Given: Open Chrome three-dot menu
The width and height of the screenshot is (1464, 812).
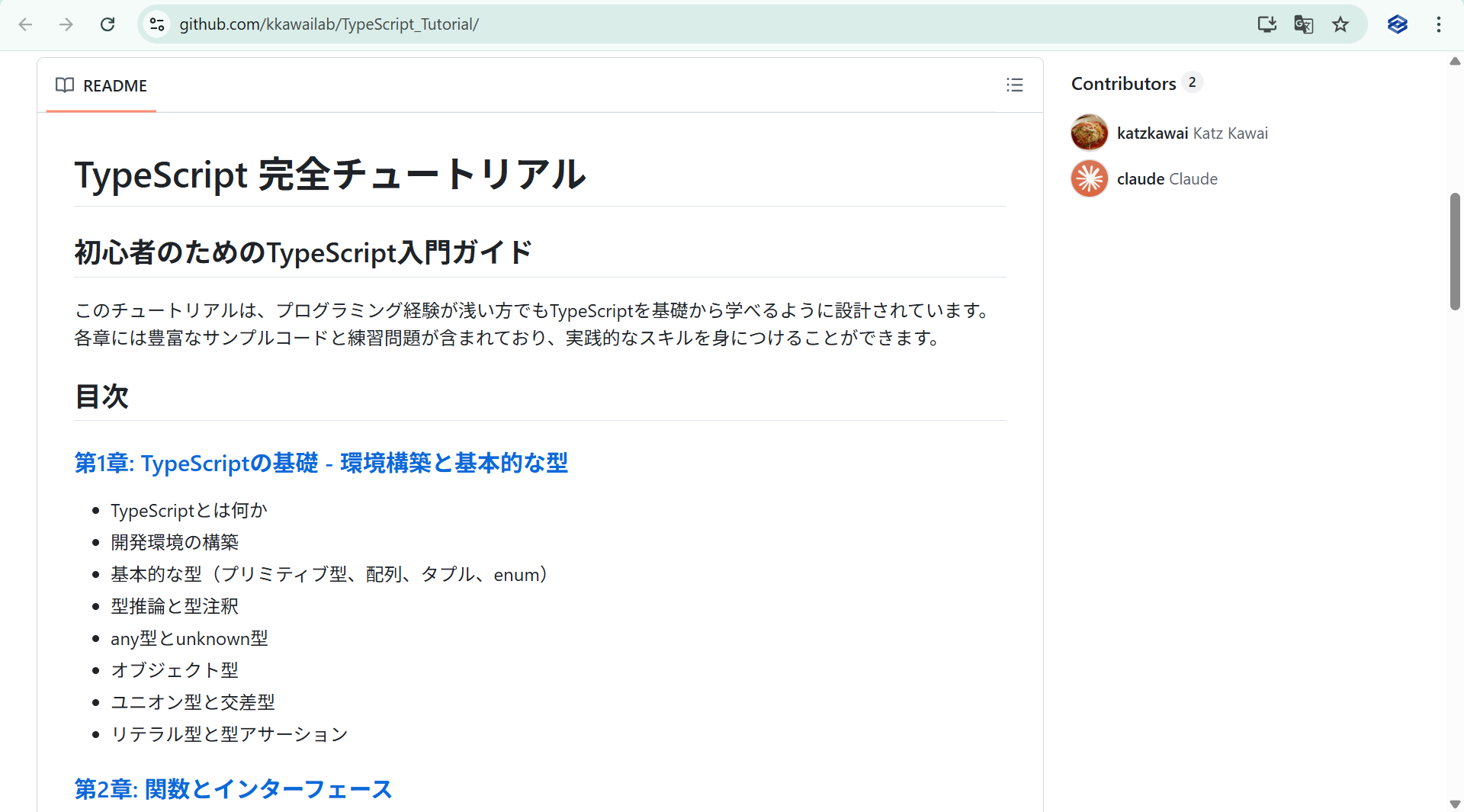Looking at the screenshot, I should click(1439, 24).
